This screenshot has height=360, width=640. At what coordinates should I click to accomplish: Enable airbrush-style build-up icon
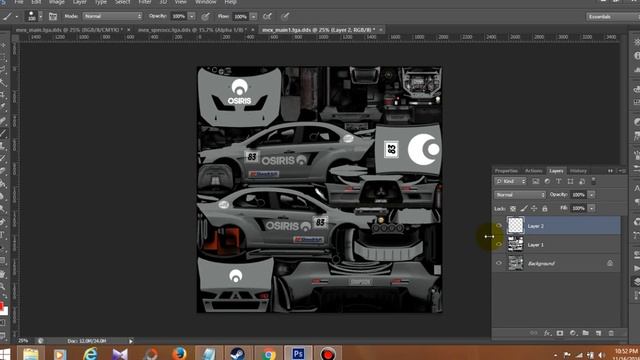[x=267, y=16]
